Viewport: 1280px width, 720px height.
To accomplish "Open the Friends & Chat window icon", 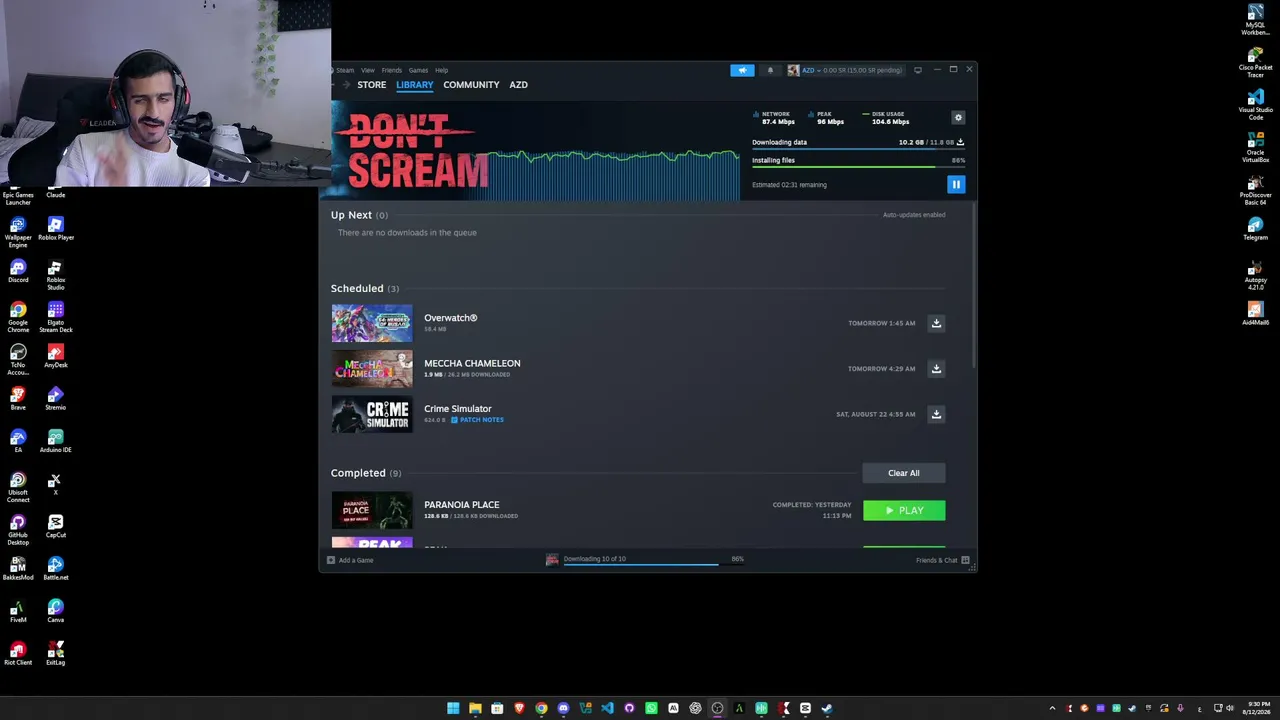I will coord(965,560).
